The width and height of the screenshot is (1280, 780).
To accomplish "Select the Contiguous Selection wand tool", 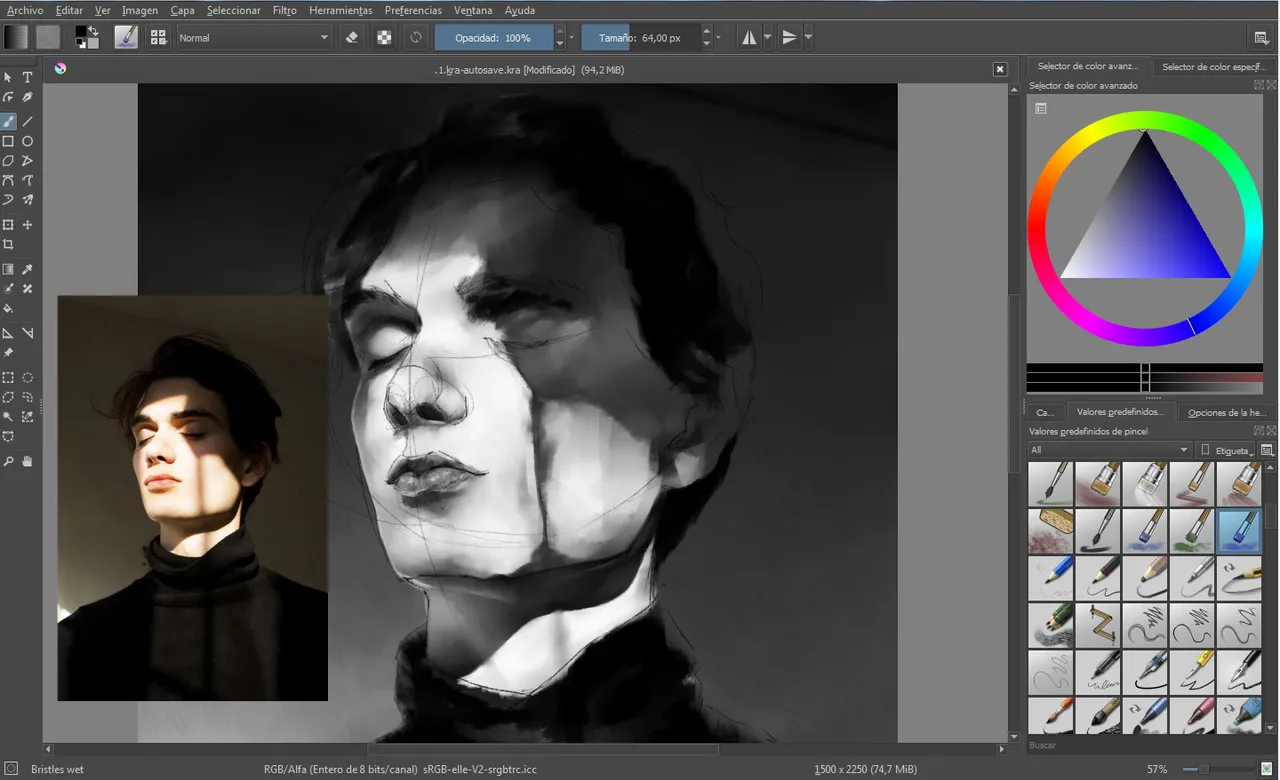I will [8, 417].
